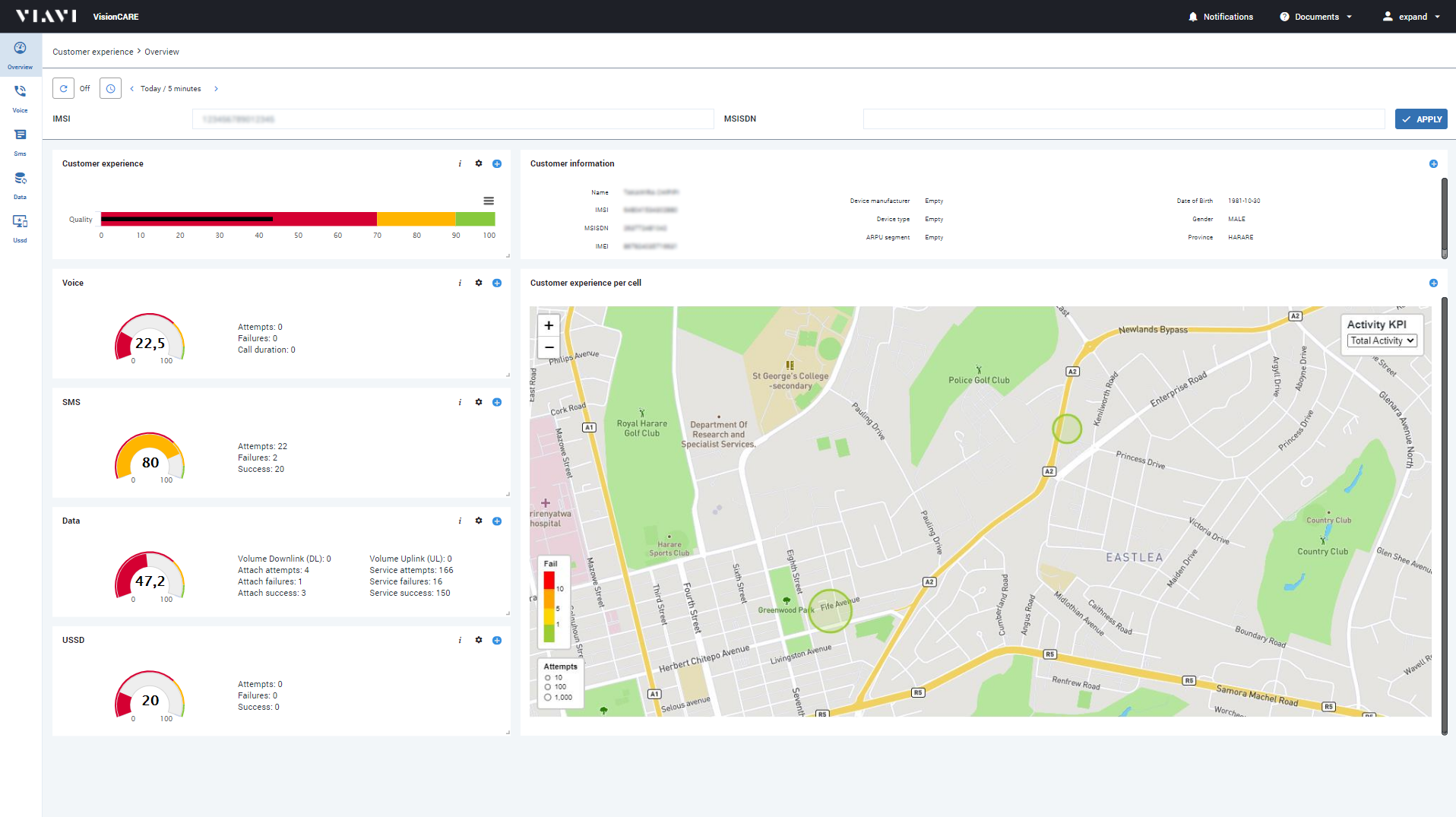Open the Total Activity KPI dropdown

pos(1382,341)
